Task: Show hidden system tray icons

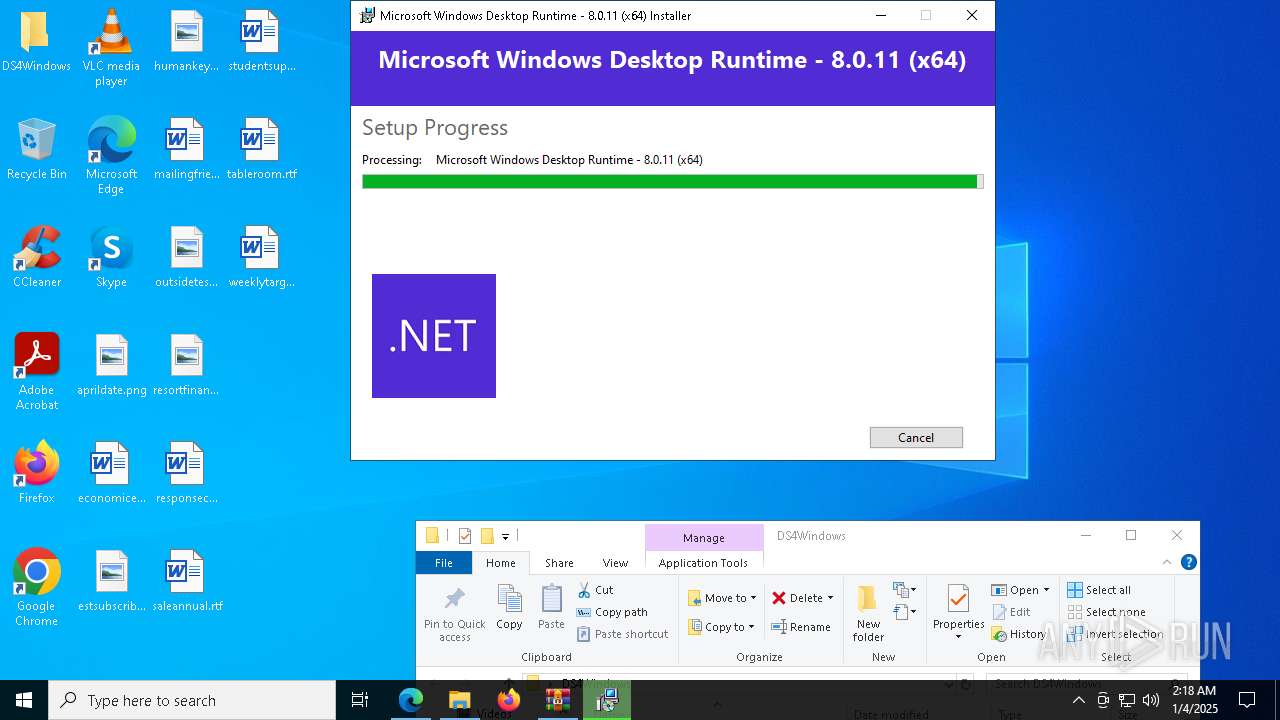Action: click(1078, 700)
